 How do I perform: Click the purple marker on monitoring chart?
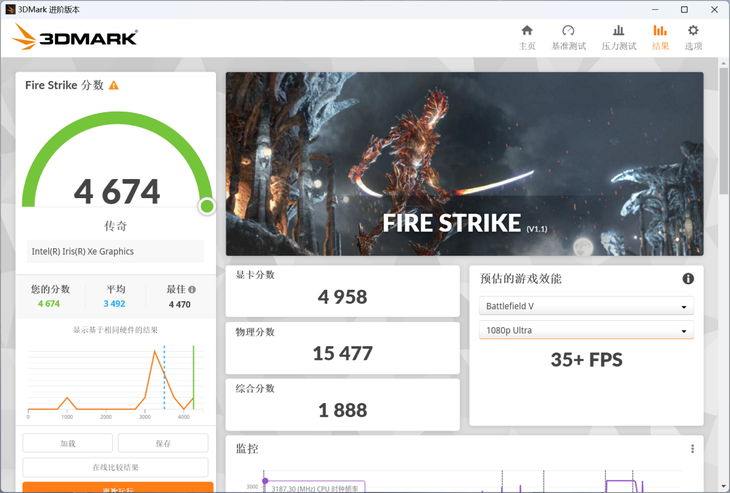click(265, 481)
